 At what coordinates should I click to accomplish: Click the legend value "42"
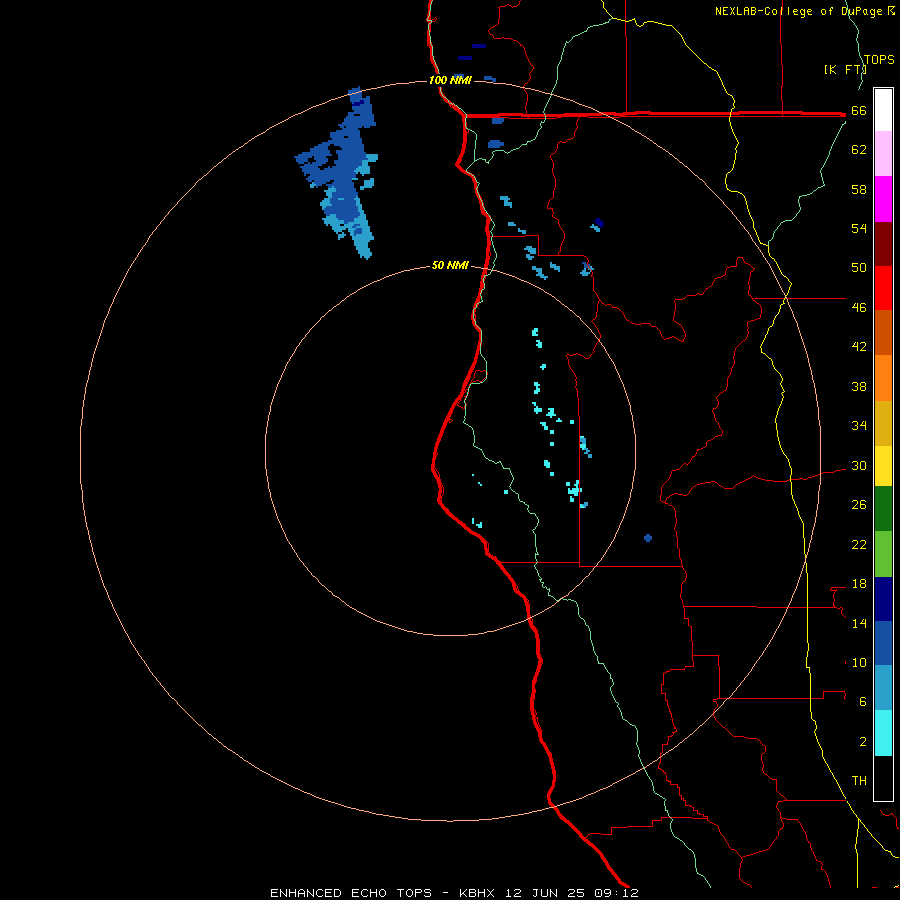pos(859,347)
